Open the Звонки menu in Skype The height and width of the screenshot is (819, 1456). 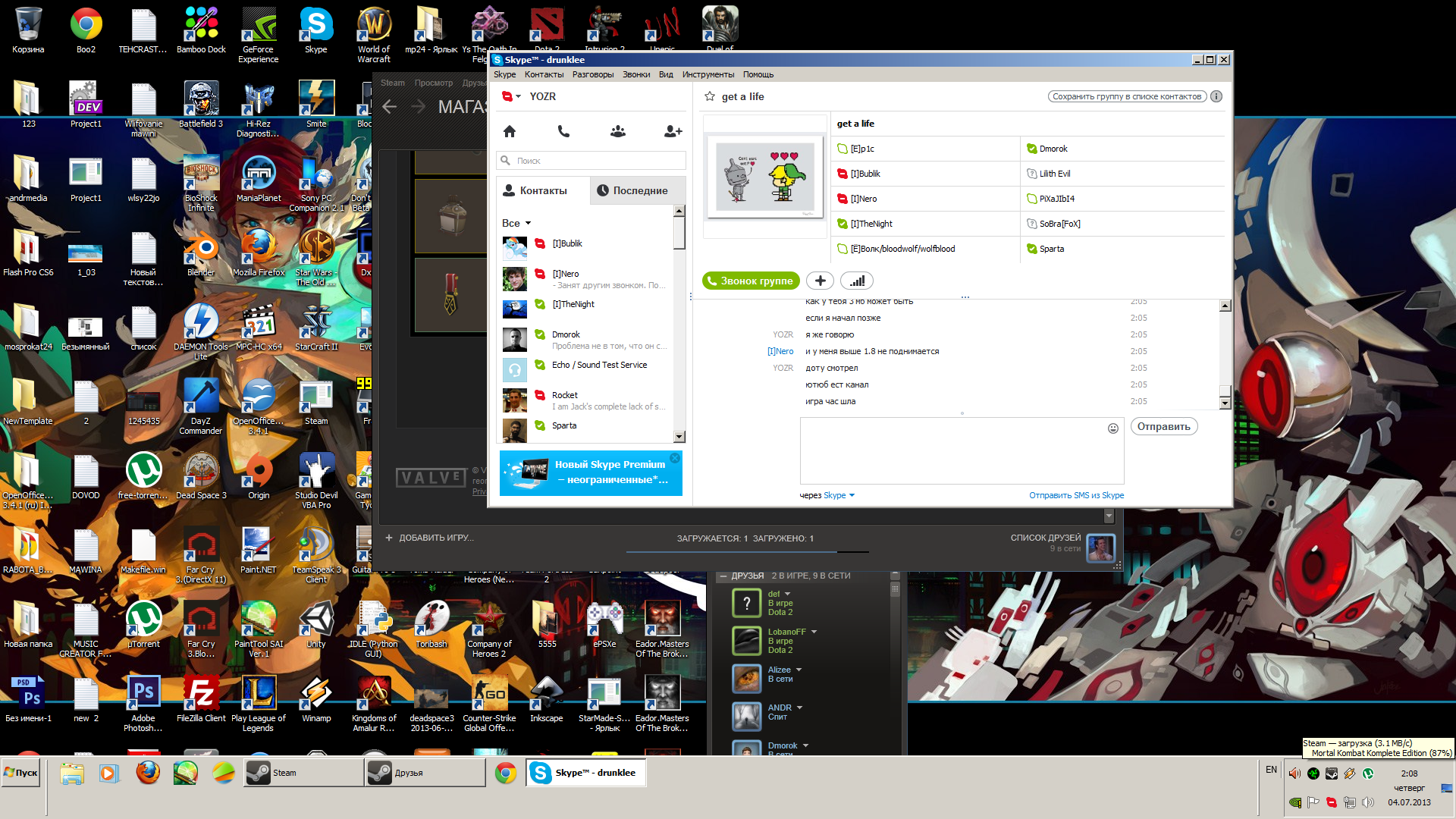click(x=636, y=74)
